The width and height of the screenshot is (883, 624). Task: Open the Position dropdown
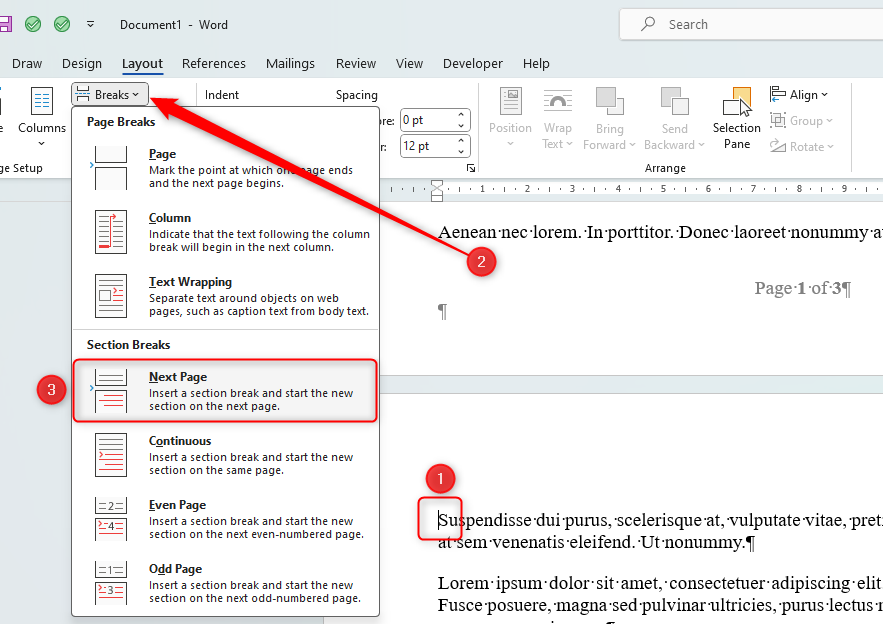pyautogui.click(x=510, y=117)
